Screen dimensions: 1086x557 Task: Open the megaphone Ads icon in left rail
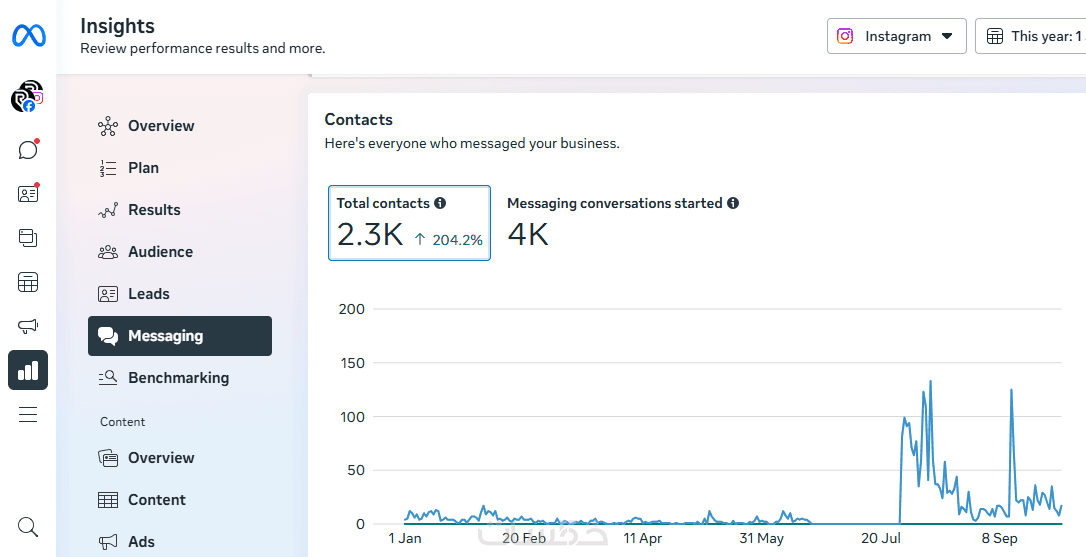[28, 326]
